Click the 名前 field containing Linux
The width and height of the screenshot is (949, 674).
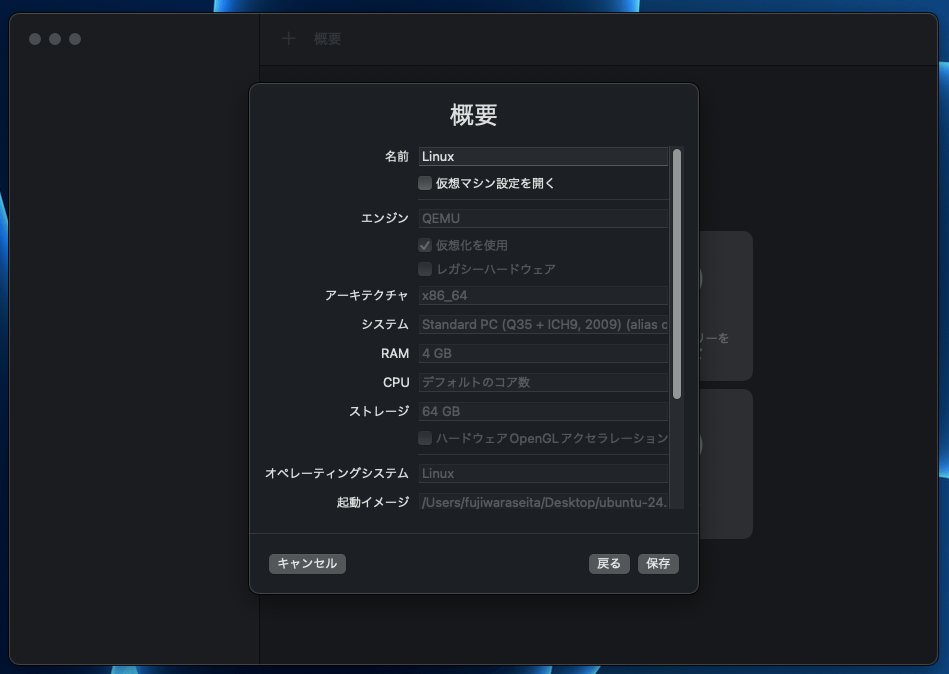coord(543,156)
